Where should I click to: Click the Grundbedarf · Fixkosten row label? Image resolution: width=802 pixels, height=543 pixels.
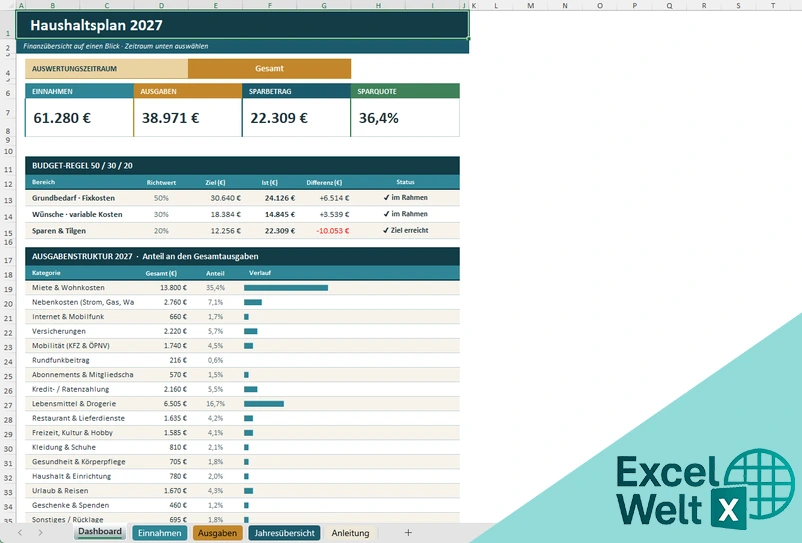pos(73,198)
